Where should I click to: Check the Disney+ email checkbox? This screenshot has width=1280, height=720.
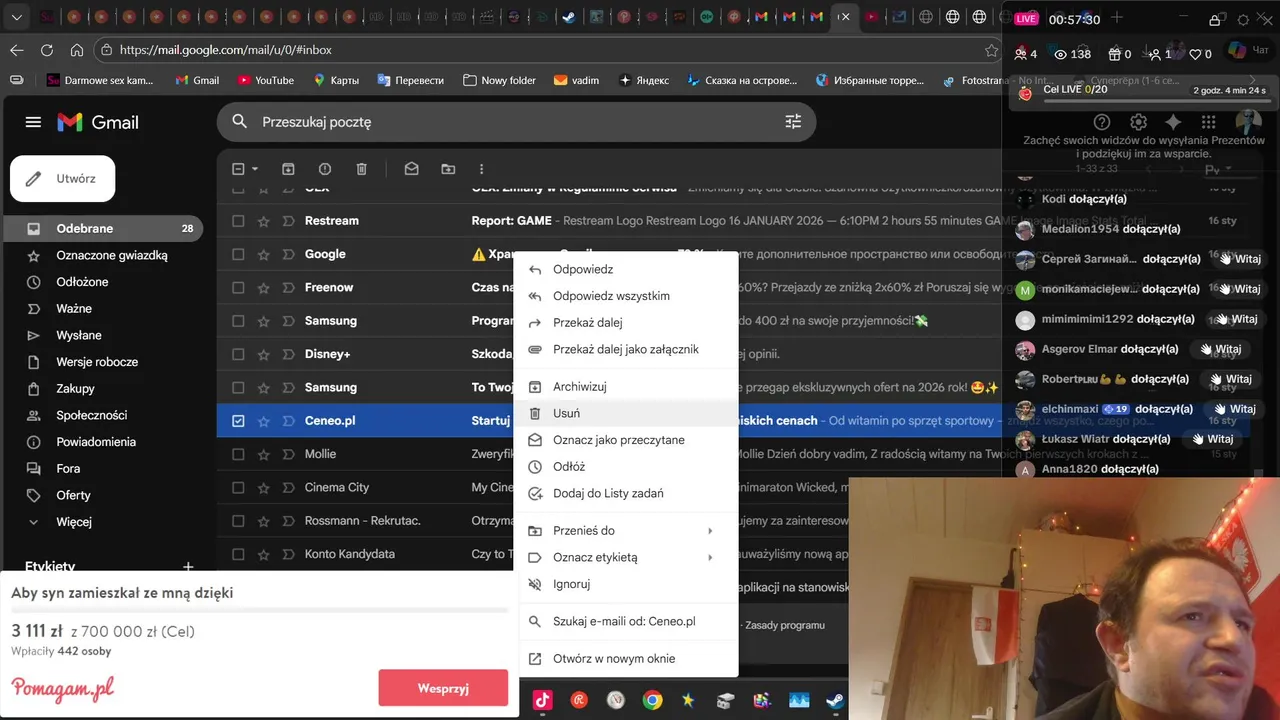pyautogui.click(x=238, y=354)
